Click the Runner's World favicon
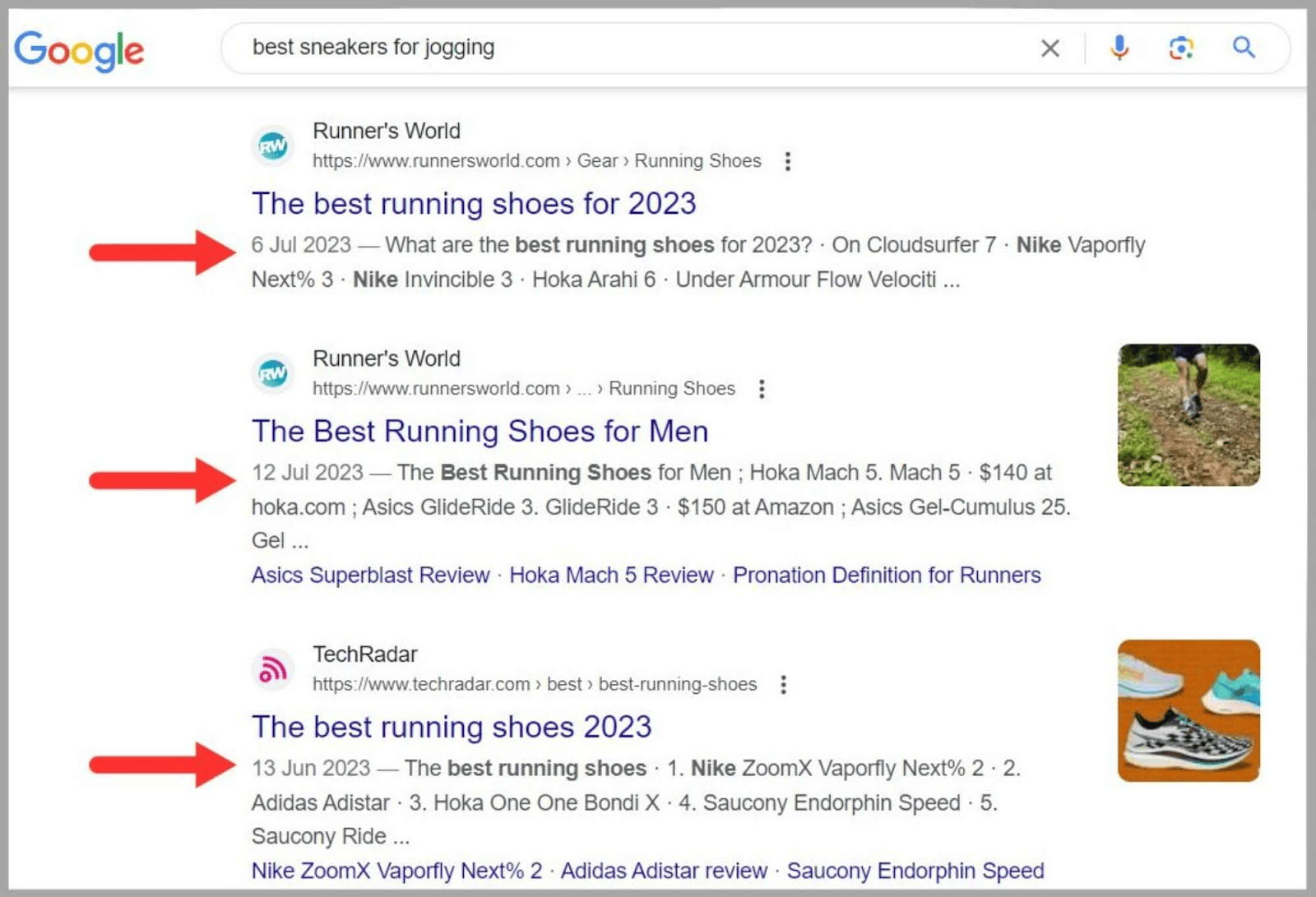Image resolution: width=1316 pixels, height=897 pixels. click(x=272, y=145)
